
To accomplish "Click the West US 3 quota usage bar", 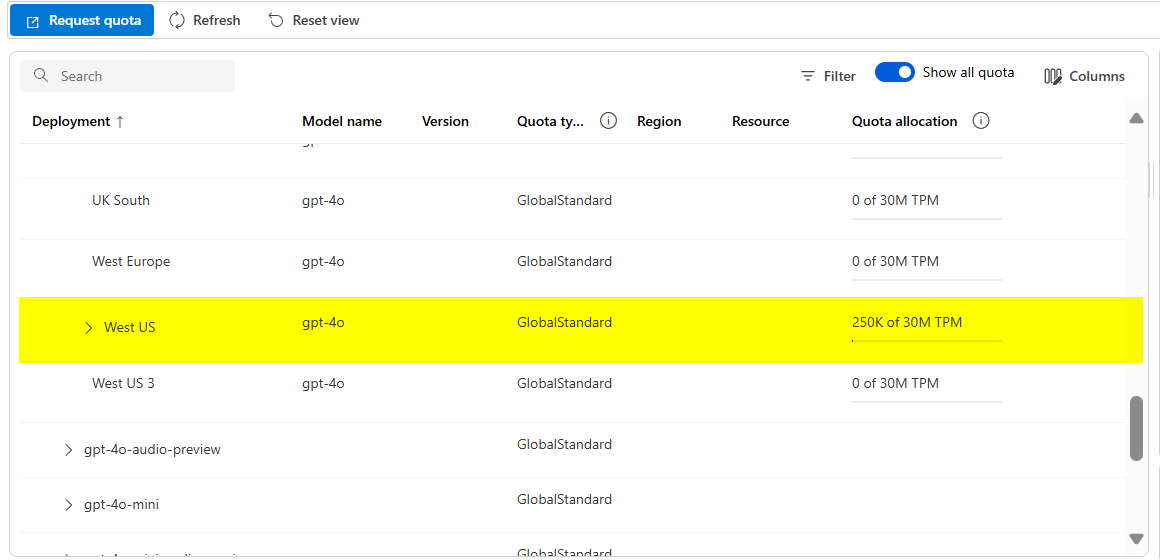I will click(x=927, y=402).
